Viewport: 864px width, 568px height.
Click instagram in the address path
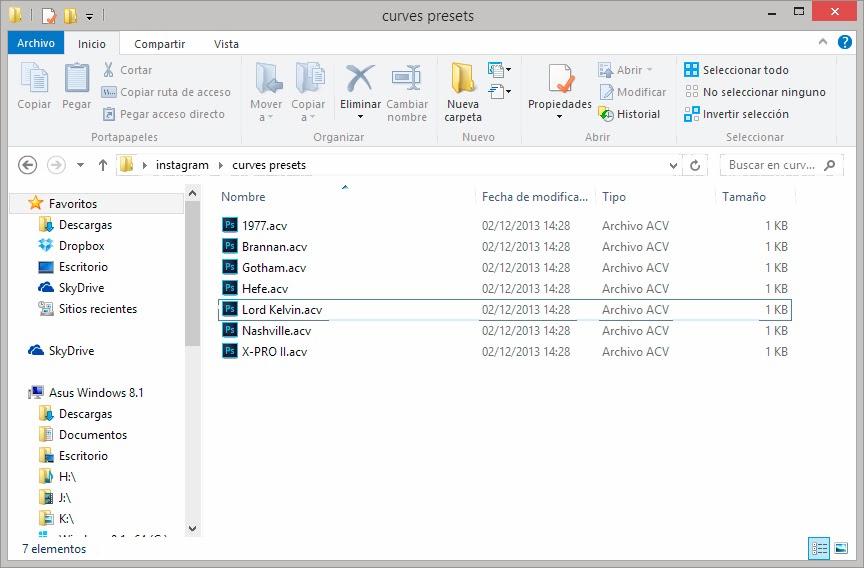[x=182, y=165]
